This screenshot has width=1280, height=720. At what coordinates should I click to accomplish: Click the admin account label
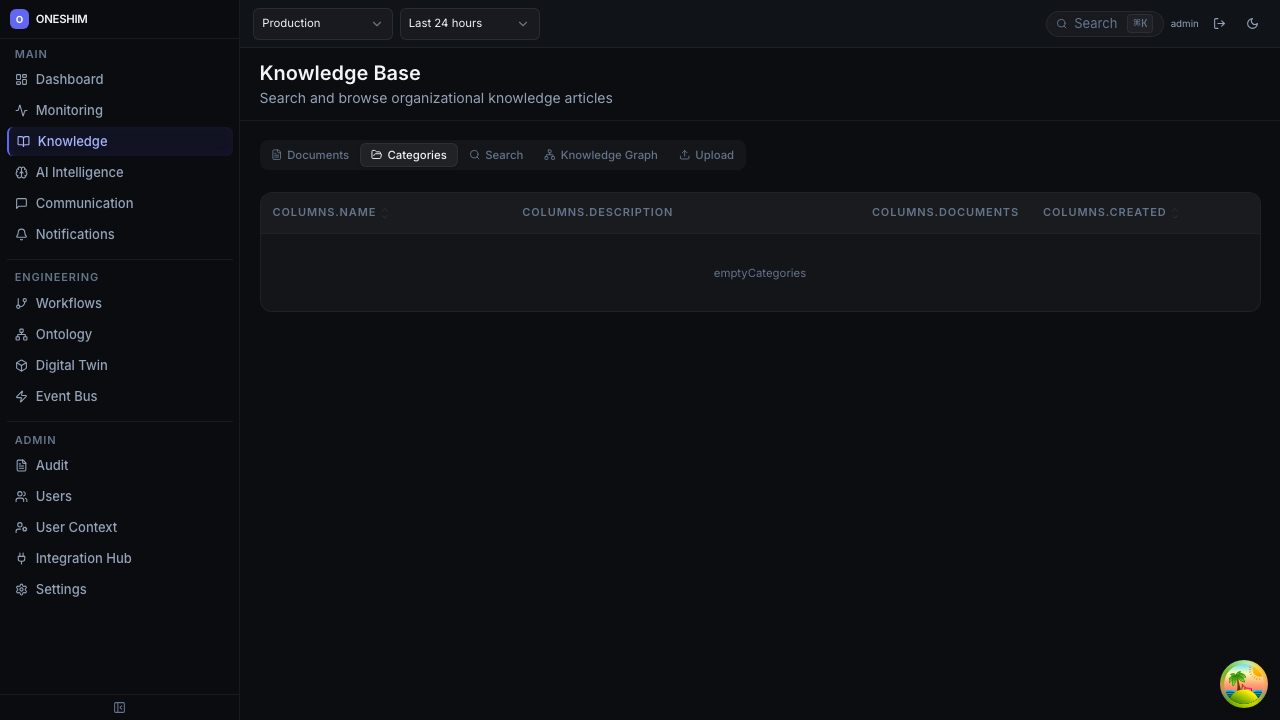(1184, 23)
